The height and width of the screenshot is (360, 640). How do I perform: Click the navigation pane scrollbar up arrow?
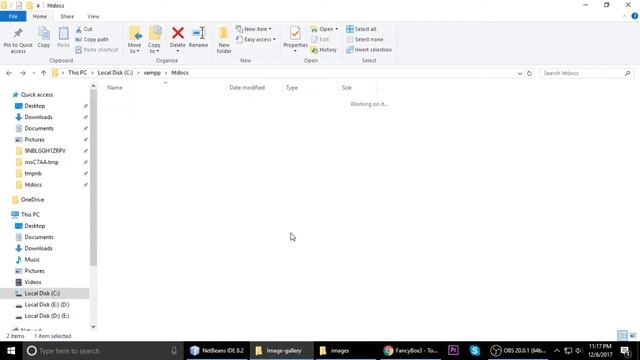point(93,86)
